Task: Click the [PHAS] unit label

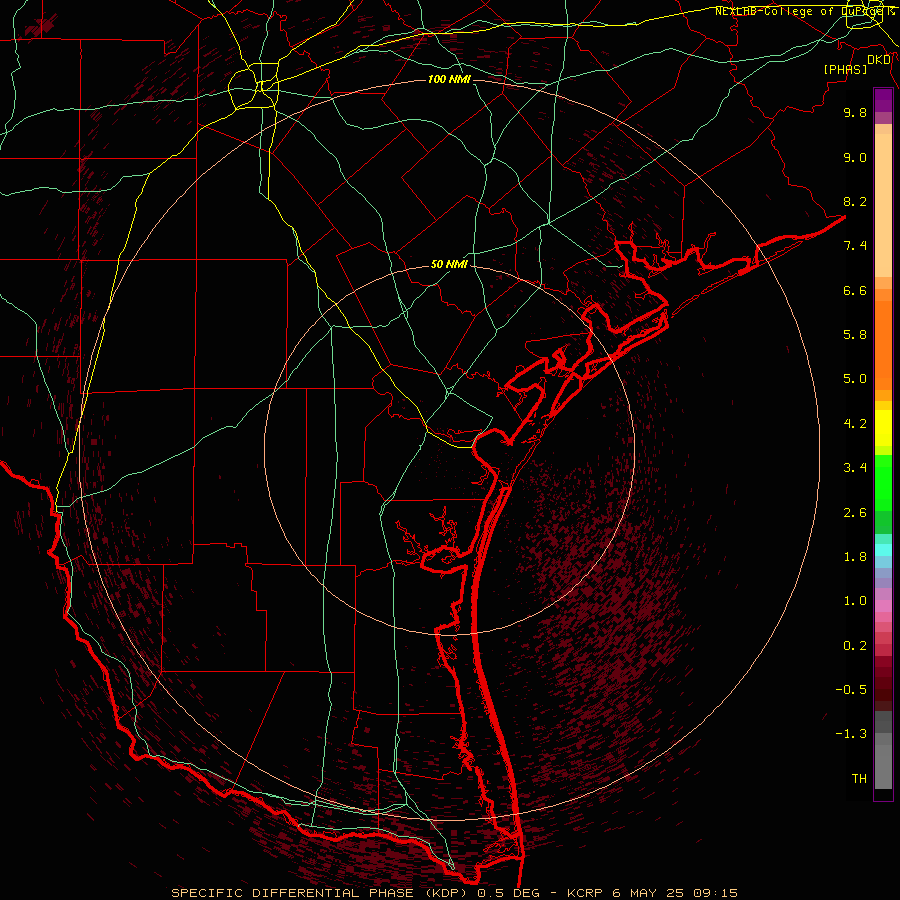Action: [x=845, y=69]
